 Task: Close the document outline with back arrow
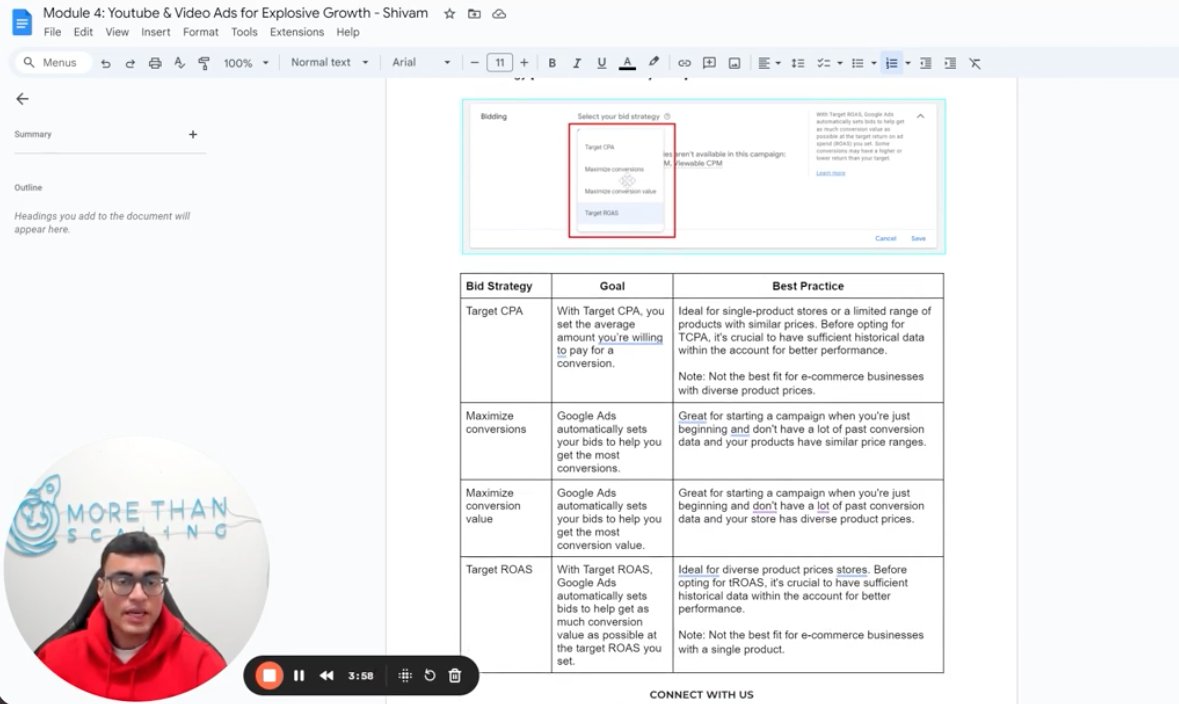tap(23, 99)
